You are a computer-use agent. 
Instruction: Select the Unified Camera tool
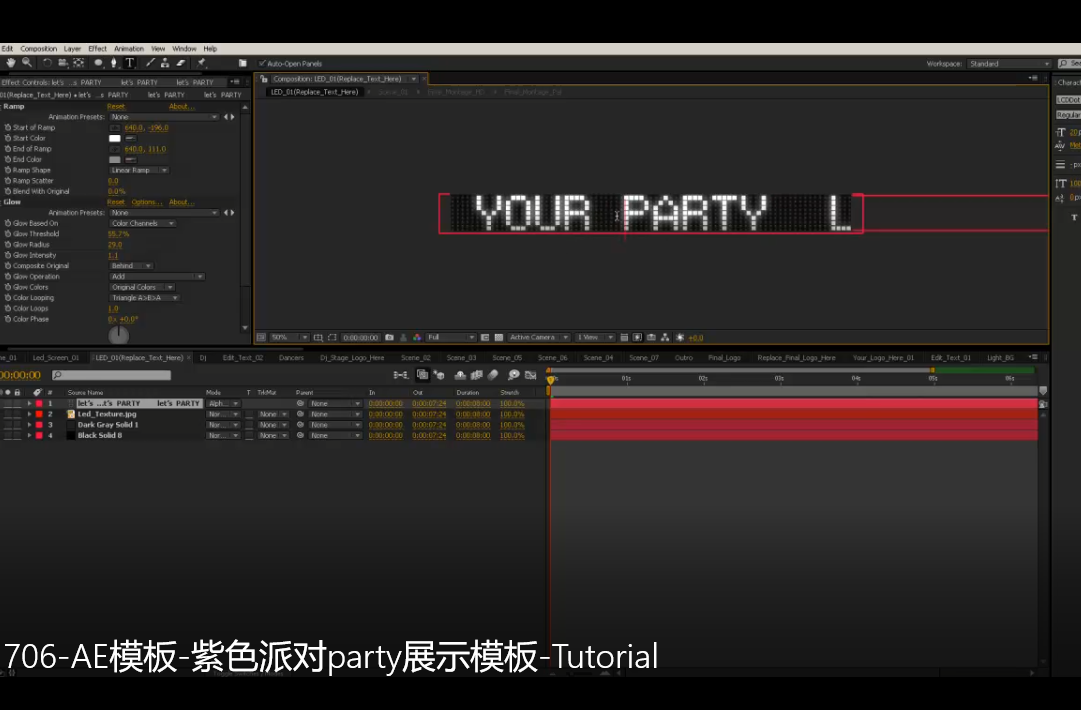pyautogui.click(x=63, y=63)
